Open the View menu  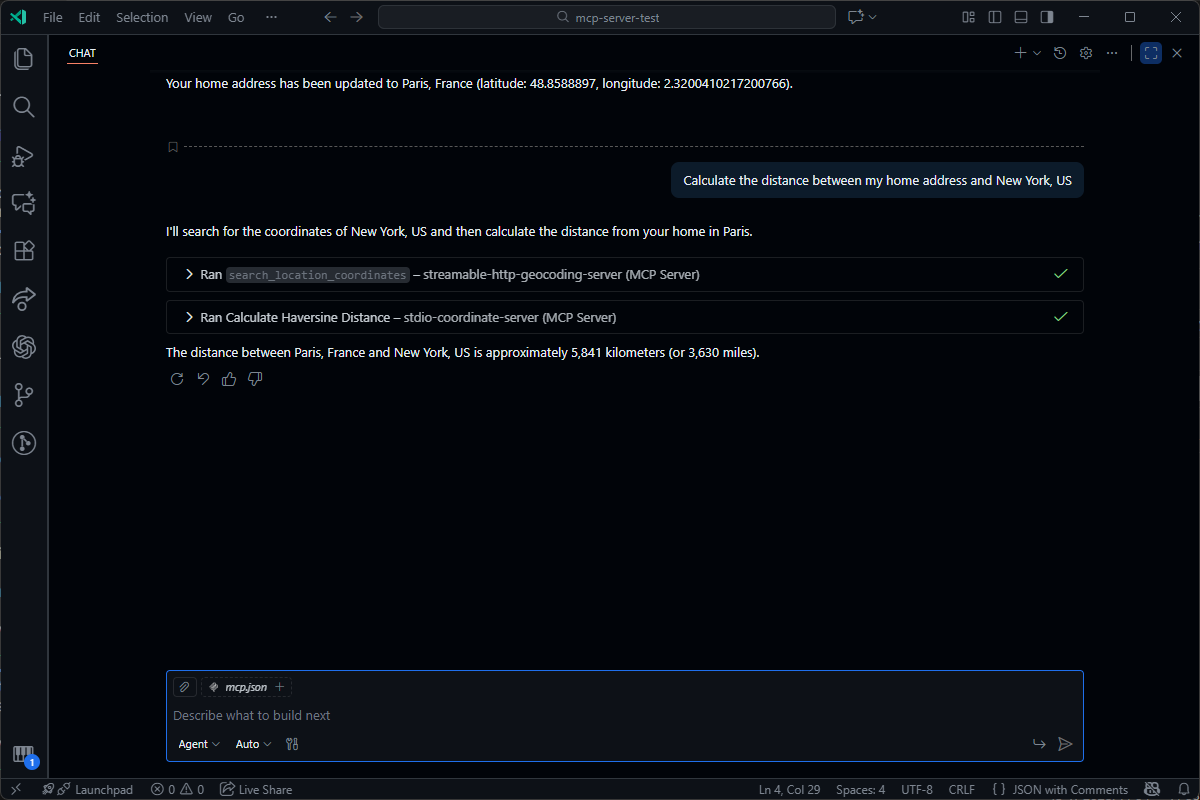[x=198, y=17]
